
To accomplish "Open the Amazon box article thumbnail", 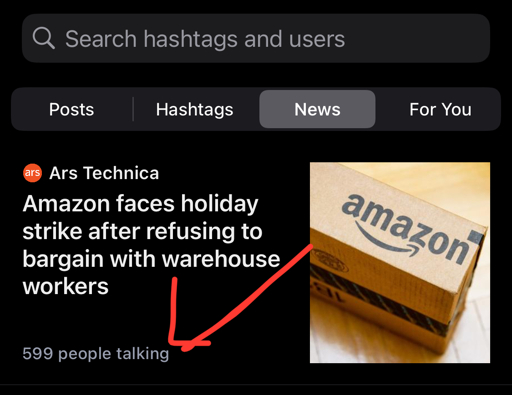I will pyautogui.click(x=400, y=262).
